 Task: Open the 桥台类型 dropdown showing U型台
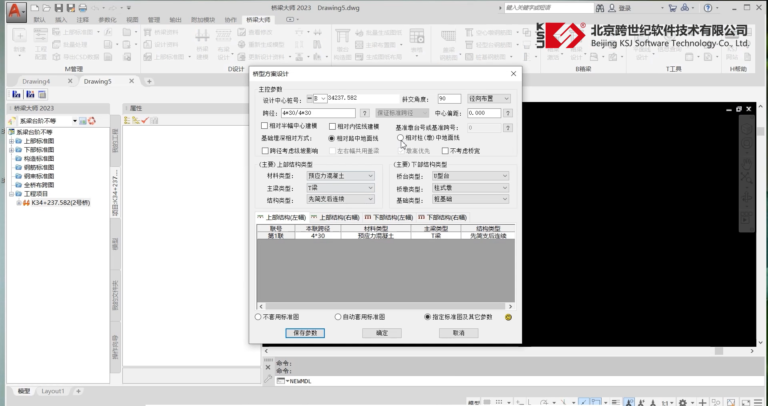(x=470, y=176)
